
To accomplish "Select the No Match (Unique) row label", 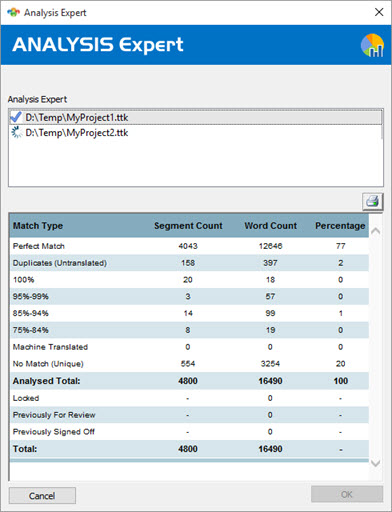I will [48, 364].
